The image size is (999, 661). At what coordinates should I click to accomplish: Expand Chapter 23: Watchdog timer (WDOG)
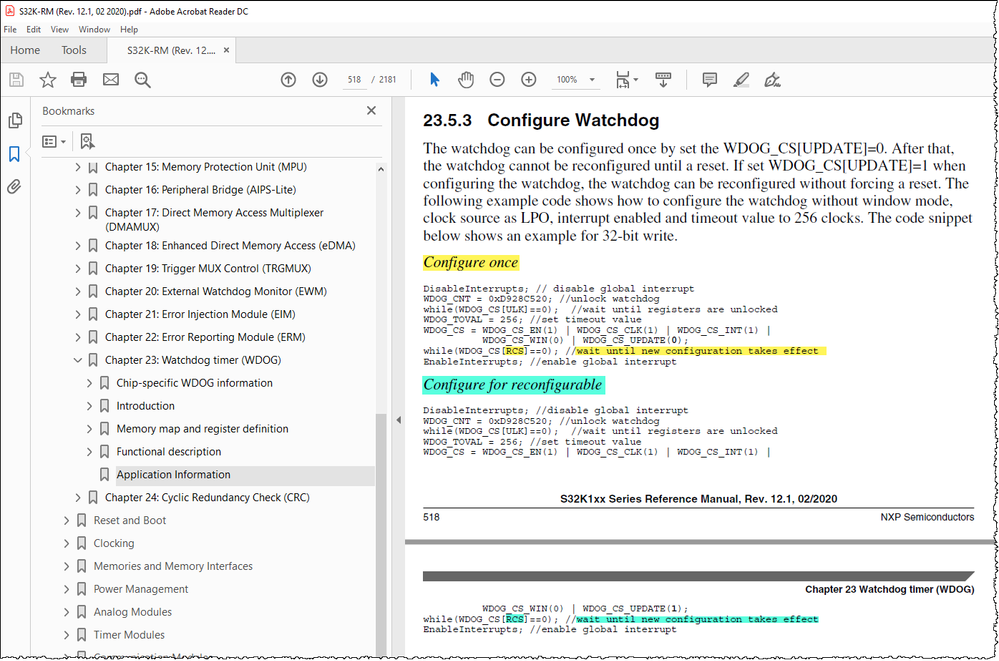pos(78,359)
